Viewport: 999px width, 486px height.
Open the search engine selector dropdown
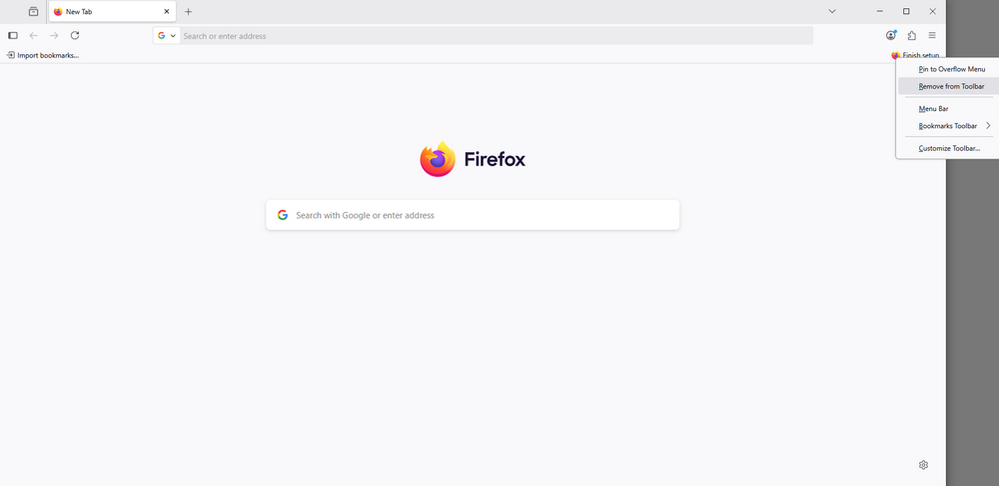click(167, 35)
